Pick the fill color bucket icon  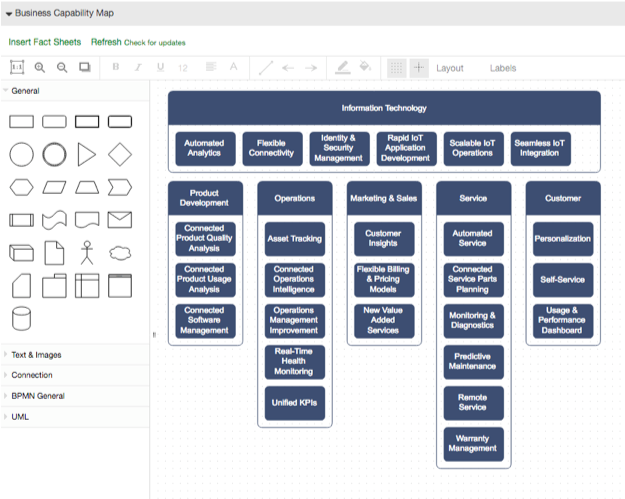tap(365, 66)
